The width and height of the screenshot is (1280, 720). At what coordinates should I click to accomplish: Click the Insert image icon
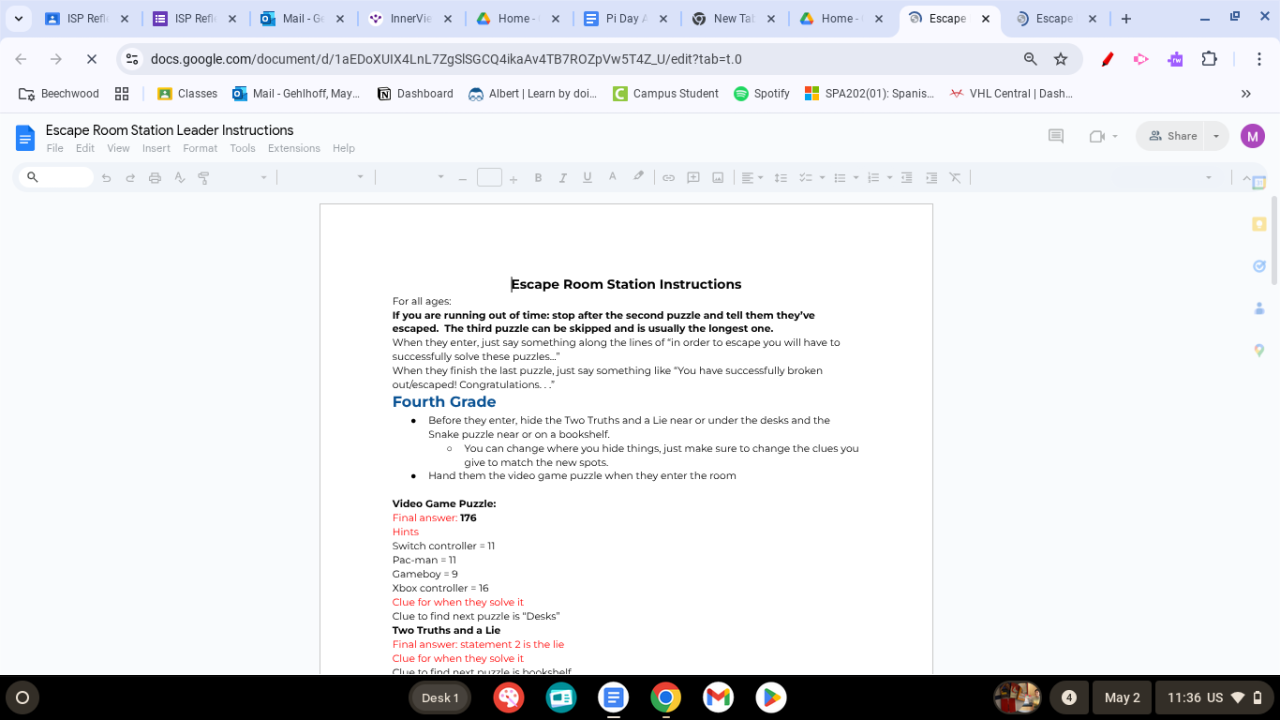[718, 178]
